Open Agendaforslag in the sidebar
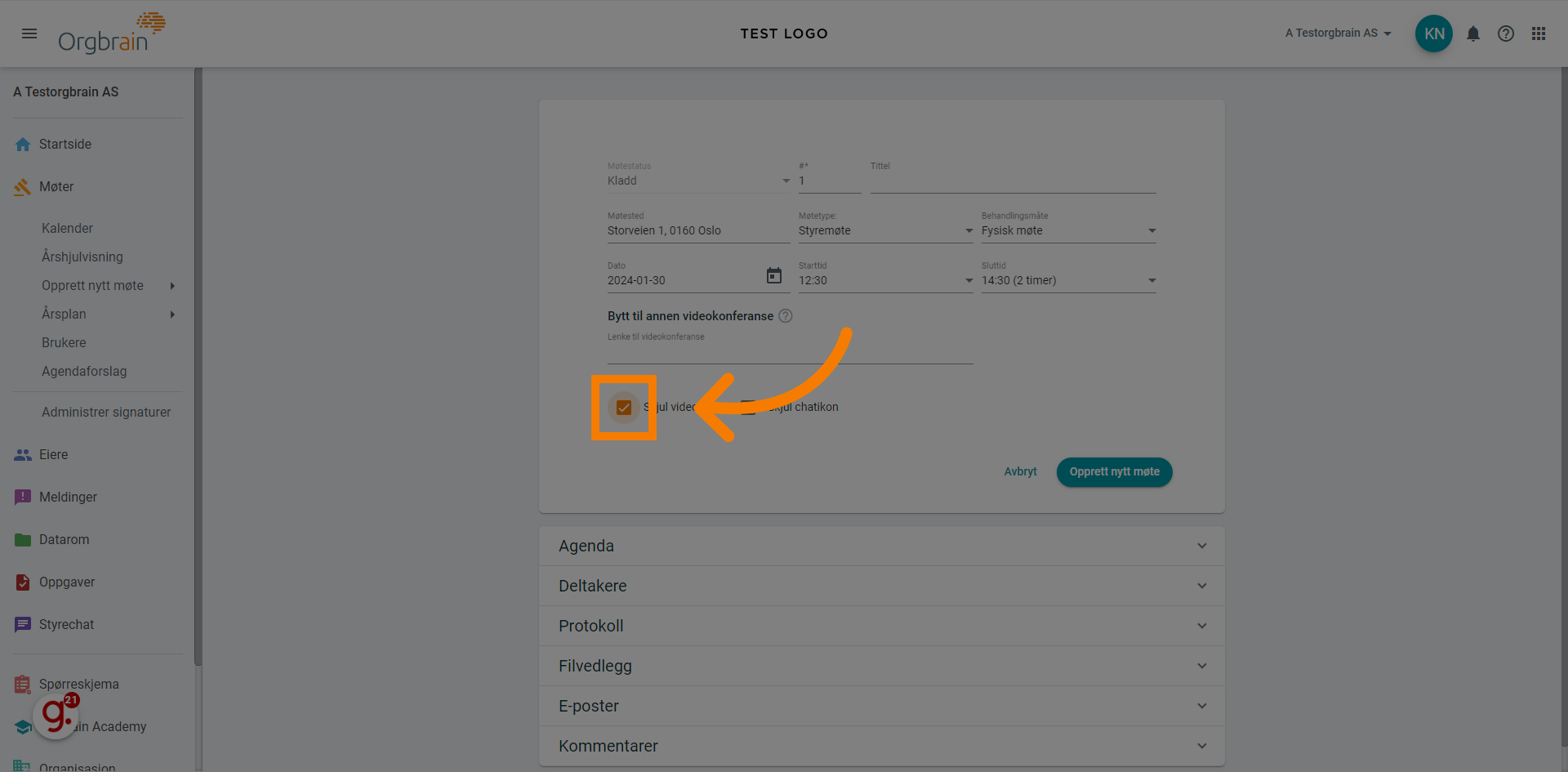The width and height of the screenshot is (1568, 772). click(84, 372)
